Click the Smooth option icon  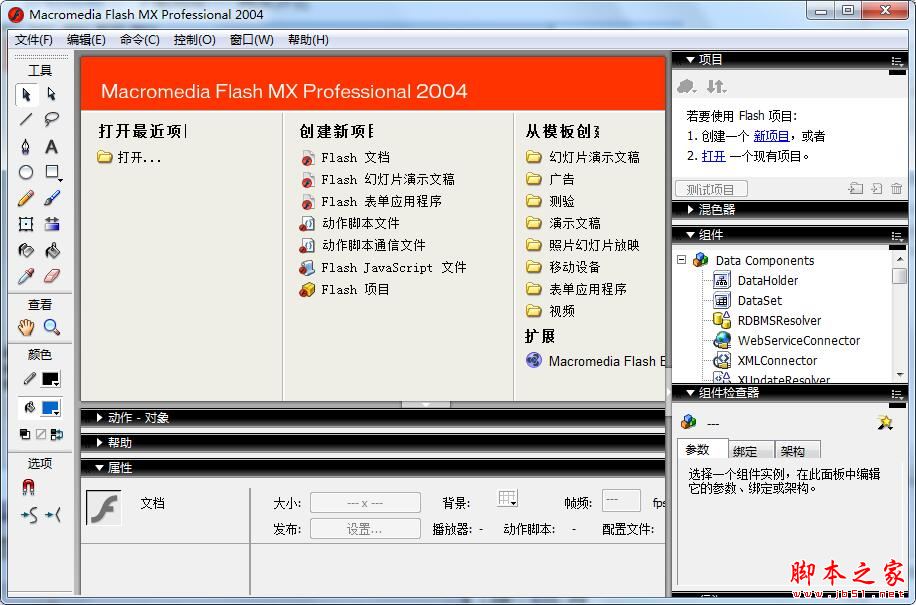pyautogui.click(x=29, y=515)
